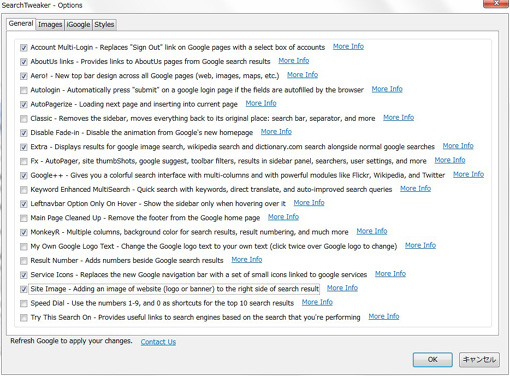
Task: Uncheck the Extra results checkbox
Action: (x=23, y=147)
